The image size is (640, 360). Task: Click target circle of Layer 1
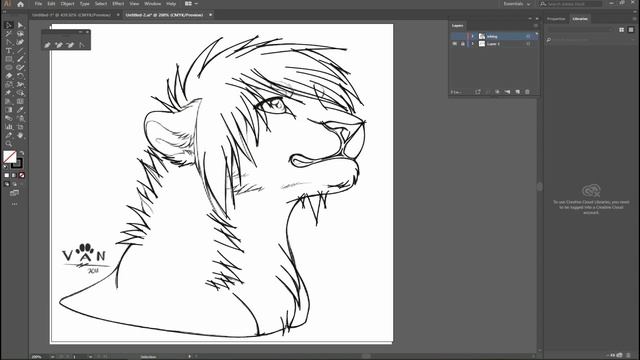click(528, 44)
